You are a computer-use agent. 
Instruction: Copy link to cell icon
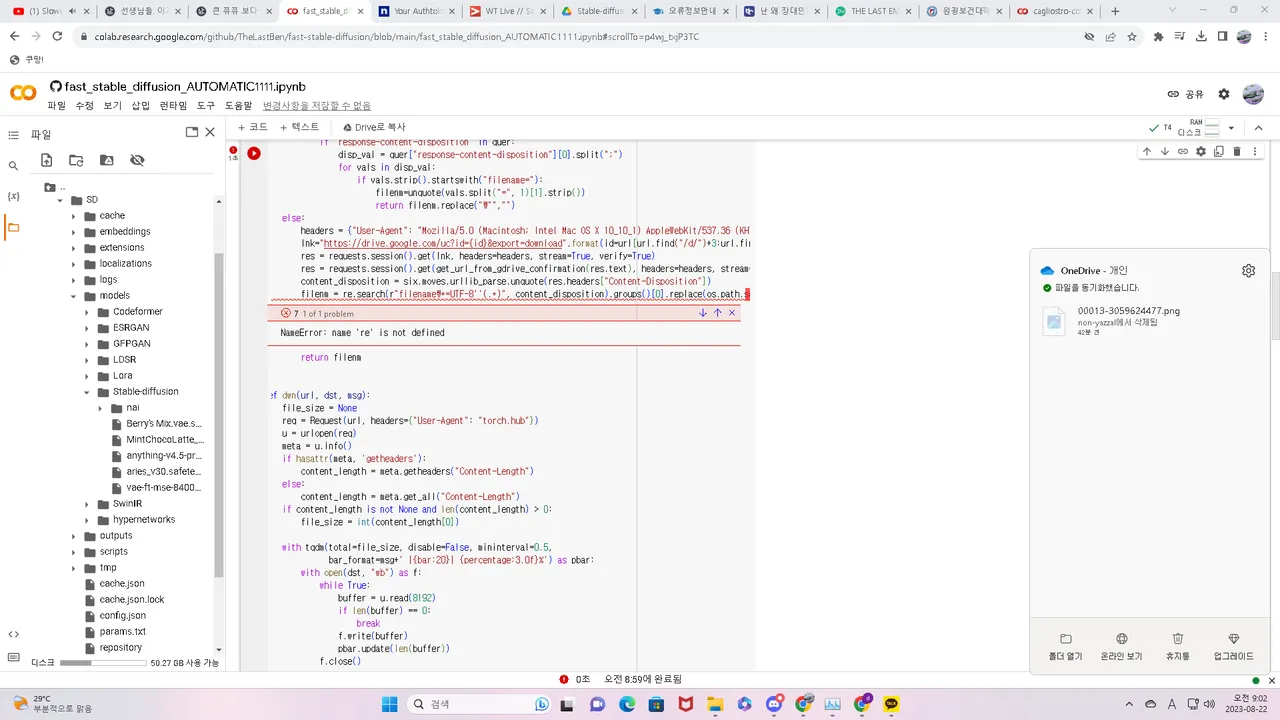pos(1183,152)
